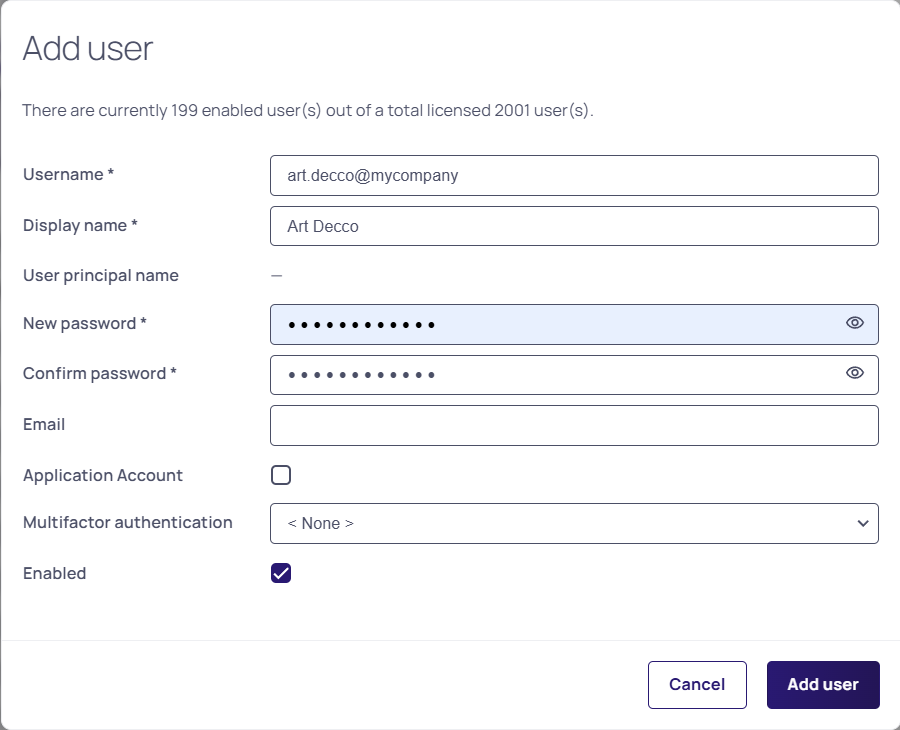The width and height of the screenshot is (900, 730).
Task: Cancel the Add user dialog
Action: (x=697, y=684)
